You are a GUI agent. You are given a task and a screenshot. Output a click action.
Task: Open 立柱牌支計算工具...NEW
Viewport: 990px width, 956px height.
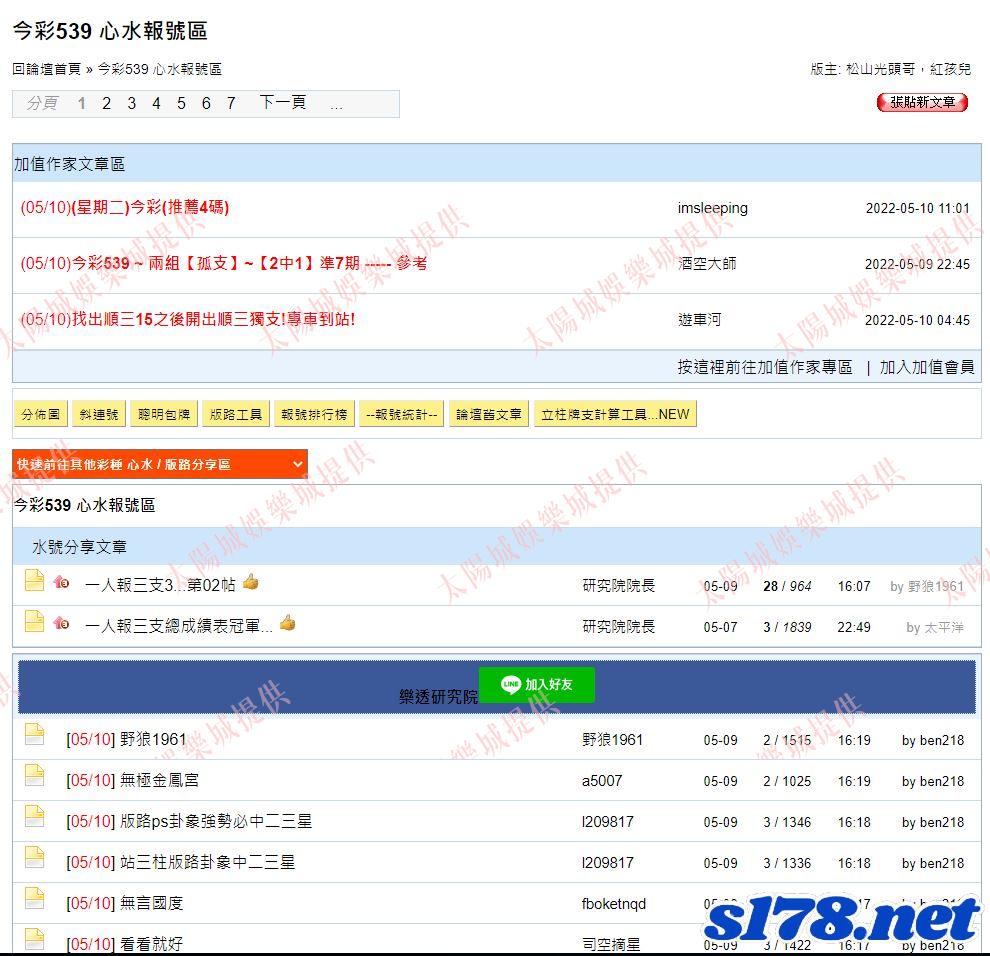pyautogui.click(x=616, y=414)
